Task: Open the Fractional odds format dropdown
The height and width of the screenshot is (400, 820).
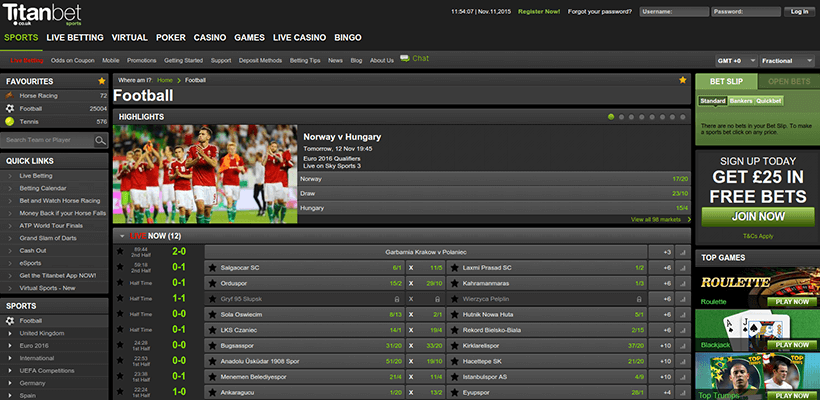Action: pos(787,61)
